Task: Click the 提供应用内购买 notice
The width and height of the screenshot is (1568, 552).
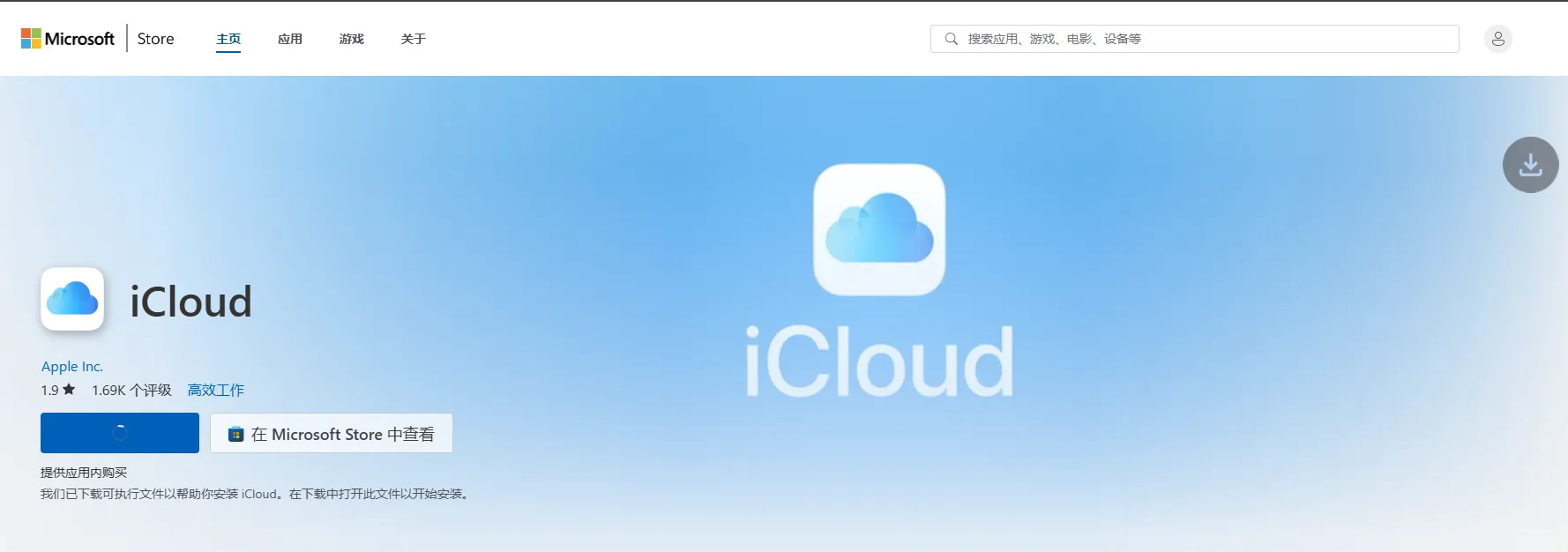Action: (x=84, y=473)
